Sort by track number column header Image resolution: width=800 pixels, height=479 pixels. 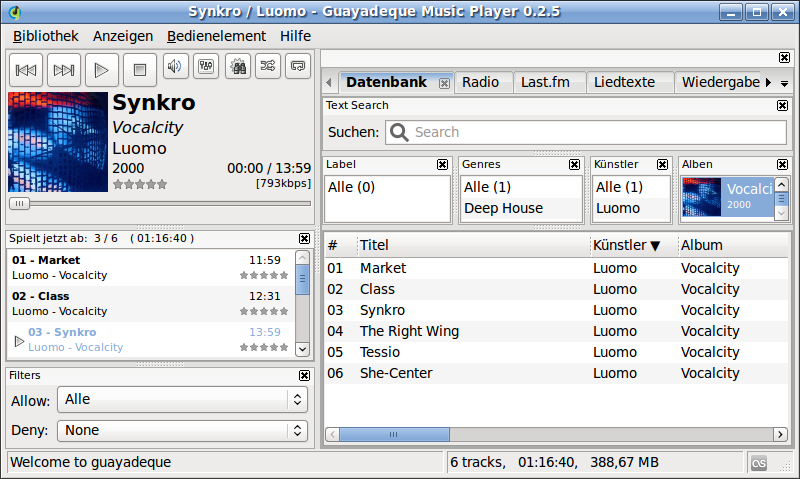point(341,245)
